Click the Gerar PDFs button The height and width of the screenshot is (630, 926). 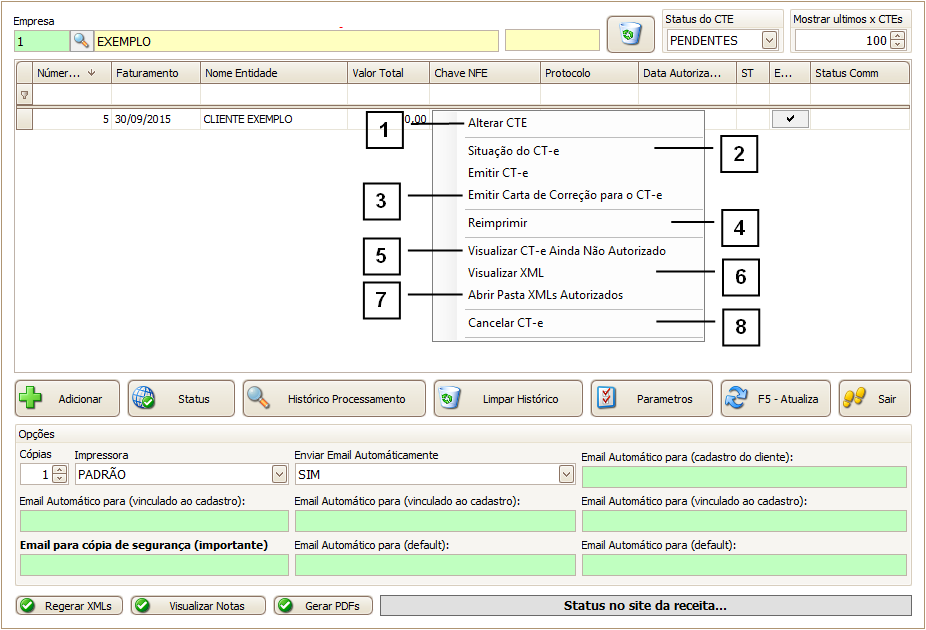pyautogui.click(x=323, y=606)
